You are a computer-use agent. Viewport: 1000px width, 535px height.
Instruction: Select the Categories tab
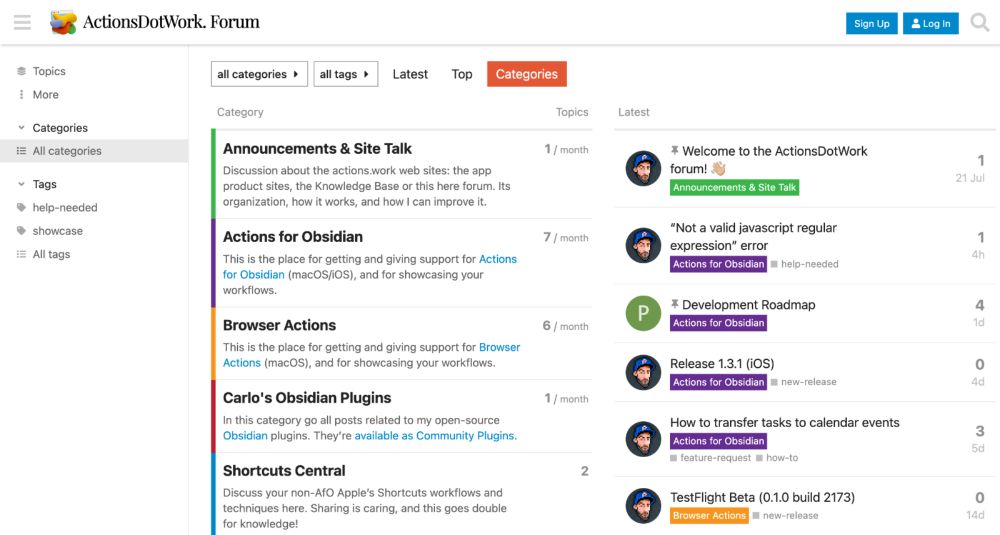[x=527, y=74]
